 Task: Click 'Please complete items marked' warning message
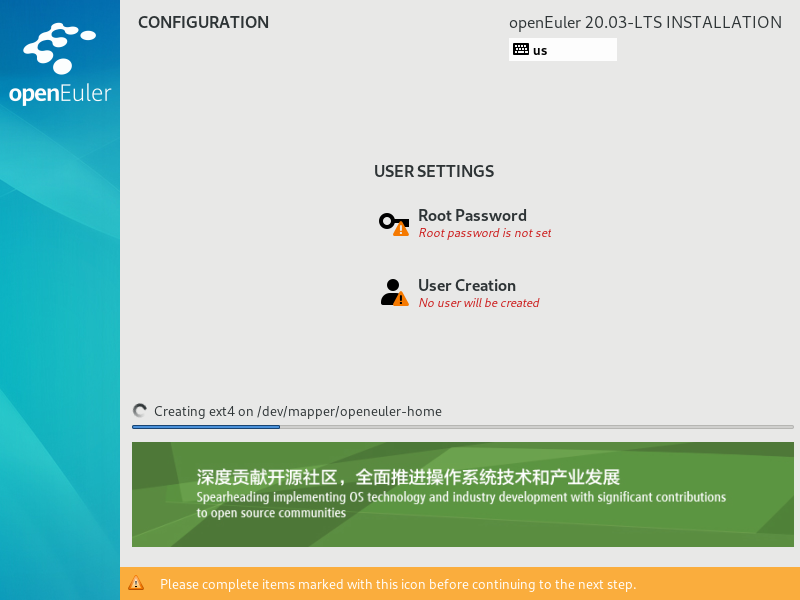398,584
